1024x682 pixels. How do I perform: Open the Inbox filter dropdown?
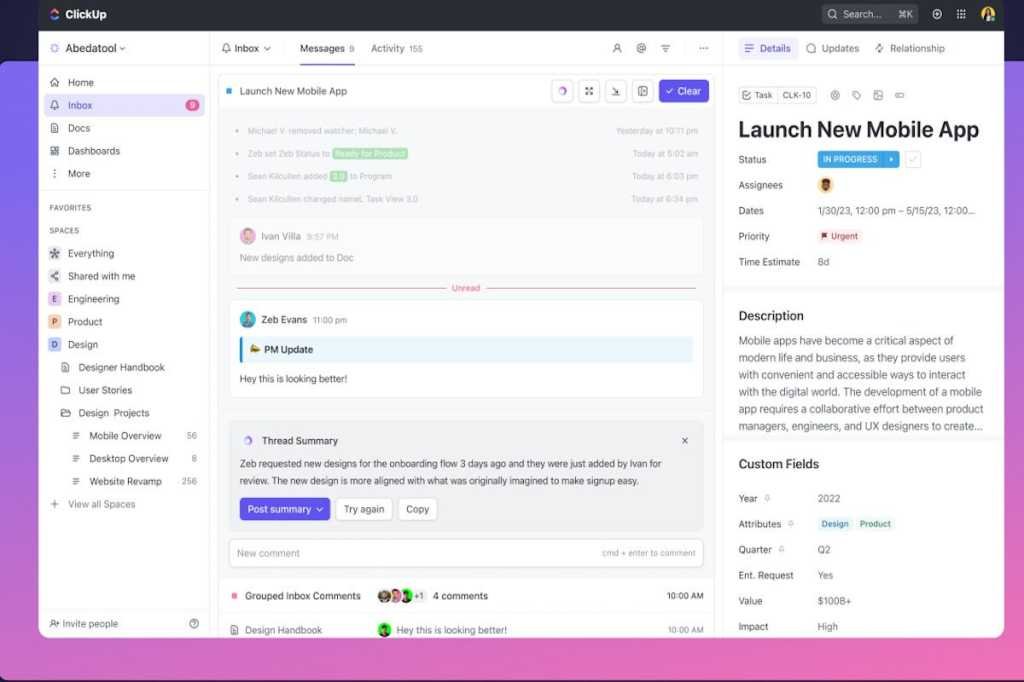[x=248, y=48]
